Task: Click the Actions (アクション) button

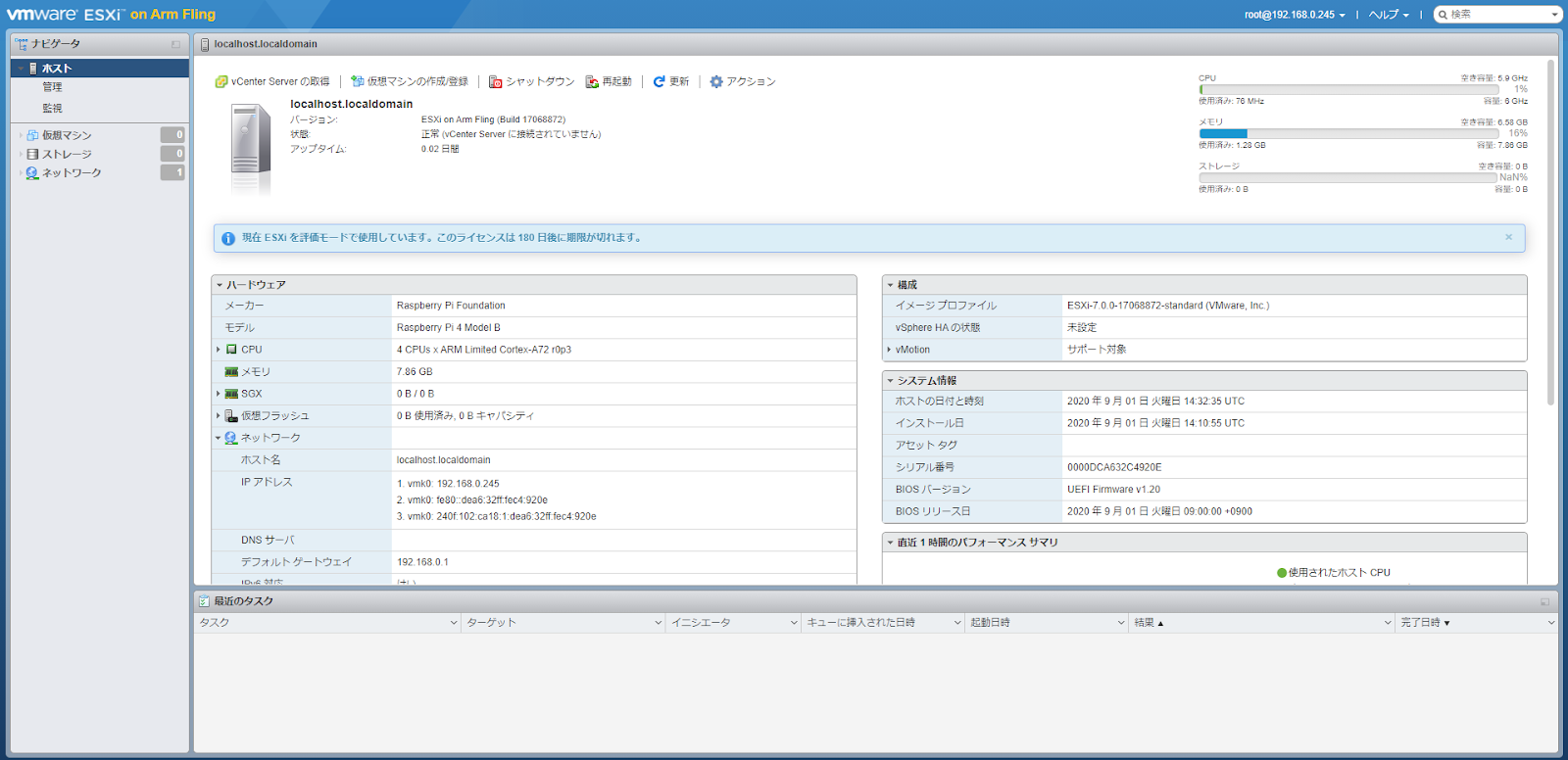Action: 743,82
